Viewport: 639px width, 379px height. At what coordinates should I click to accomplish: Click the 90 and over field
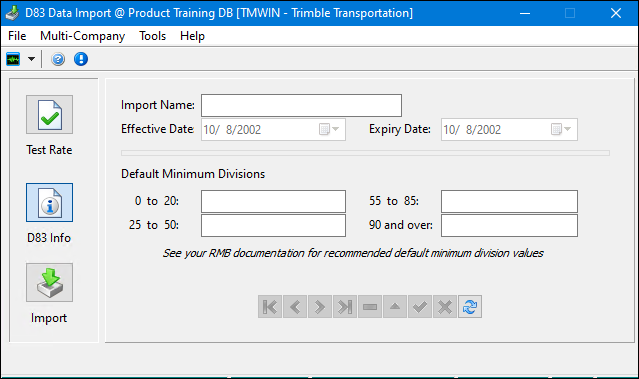tap(509, 225)
